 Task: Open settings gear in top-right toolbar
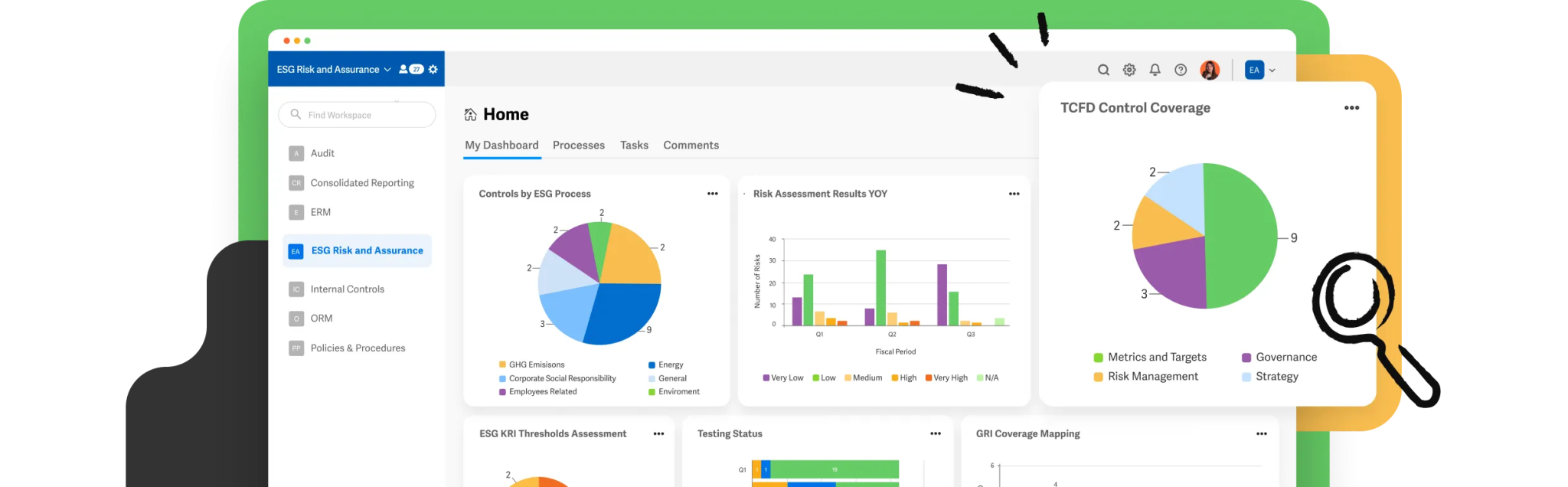[1129, 70]
